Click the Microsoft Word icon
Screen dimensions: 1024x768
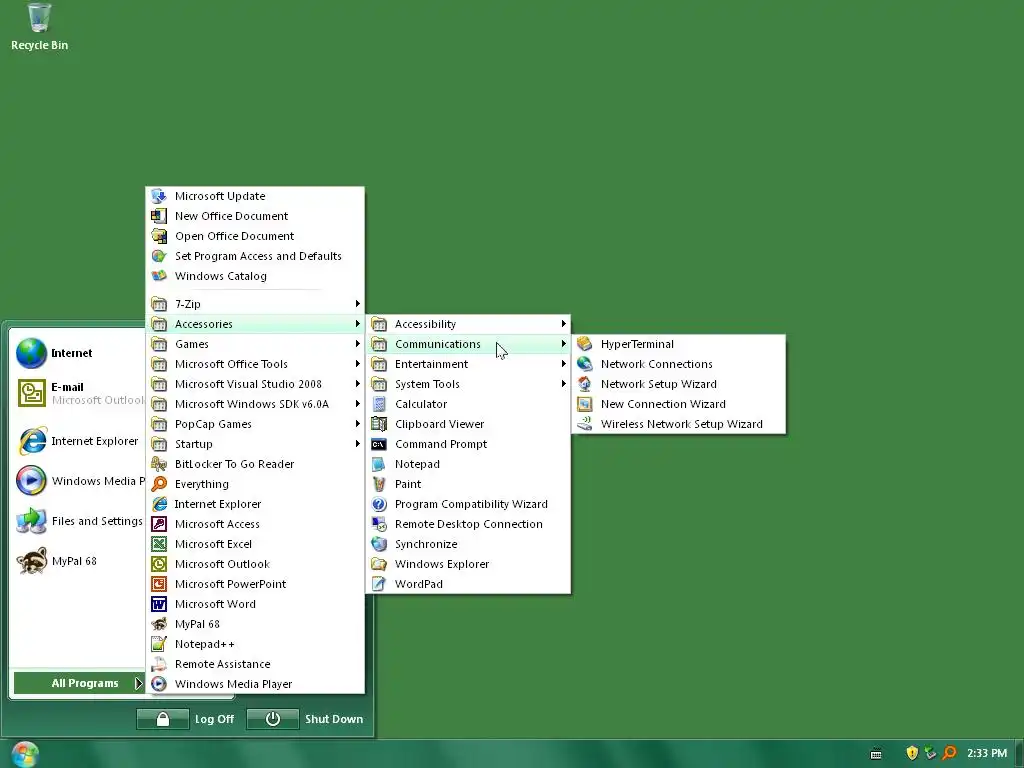pyautogui.click(x=159, y=604)
